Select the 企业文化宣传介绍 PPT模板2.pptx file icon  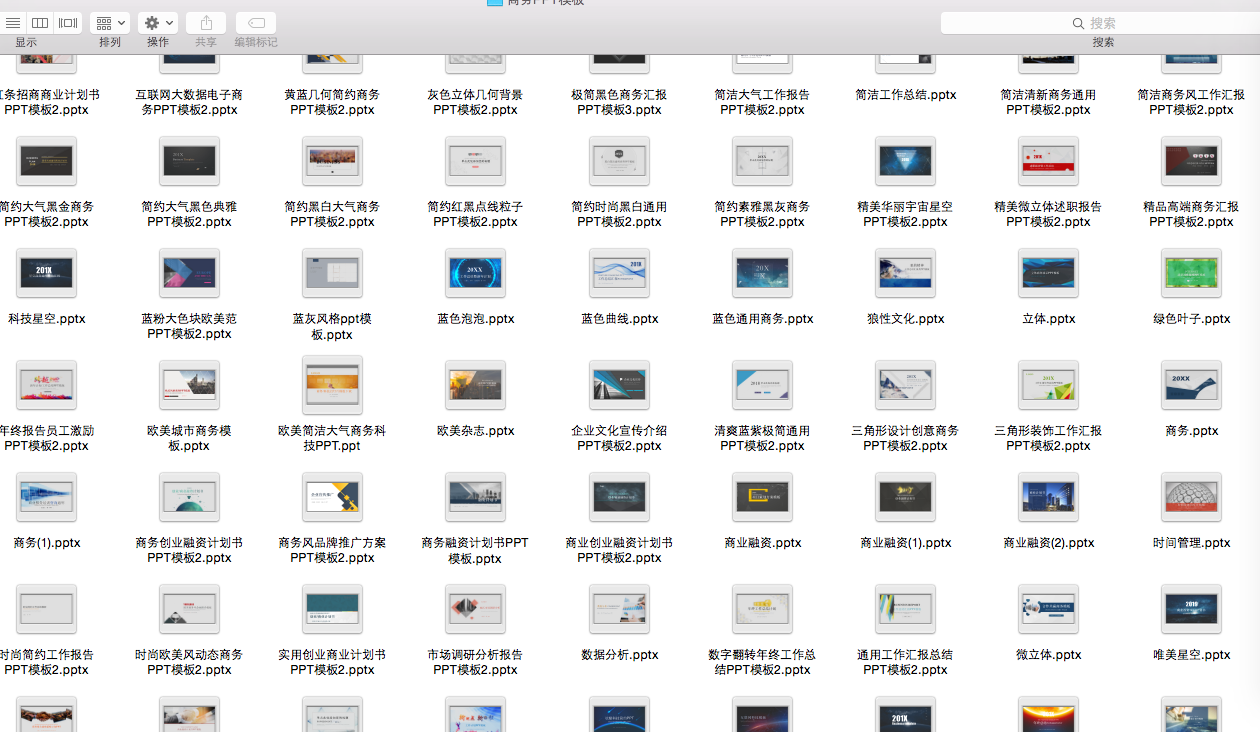pyautogui.click(x=619, y=385)
